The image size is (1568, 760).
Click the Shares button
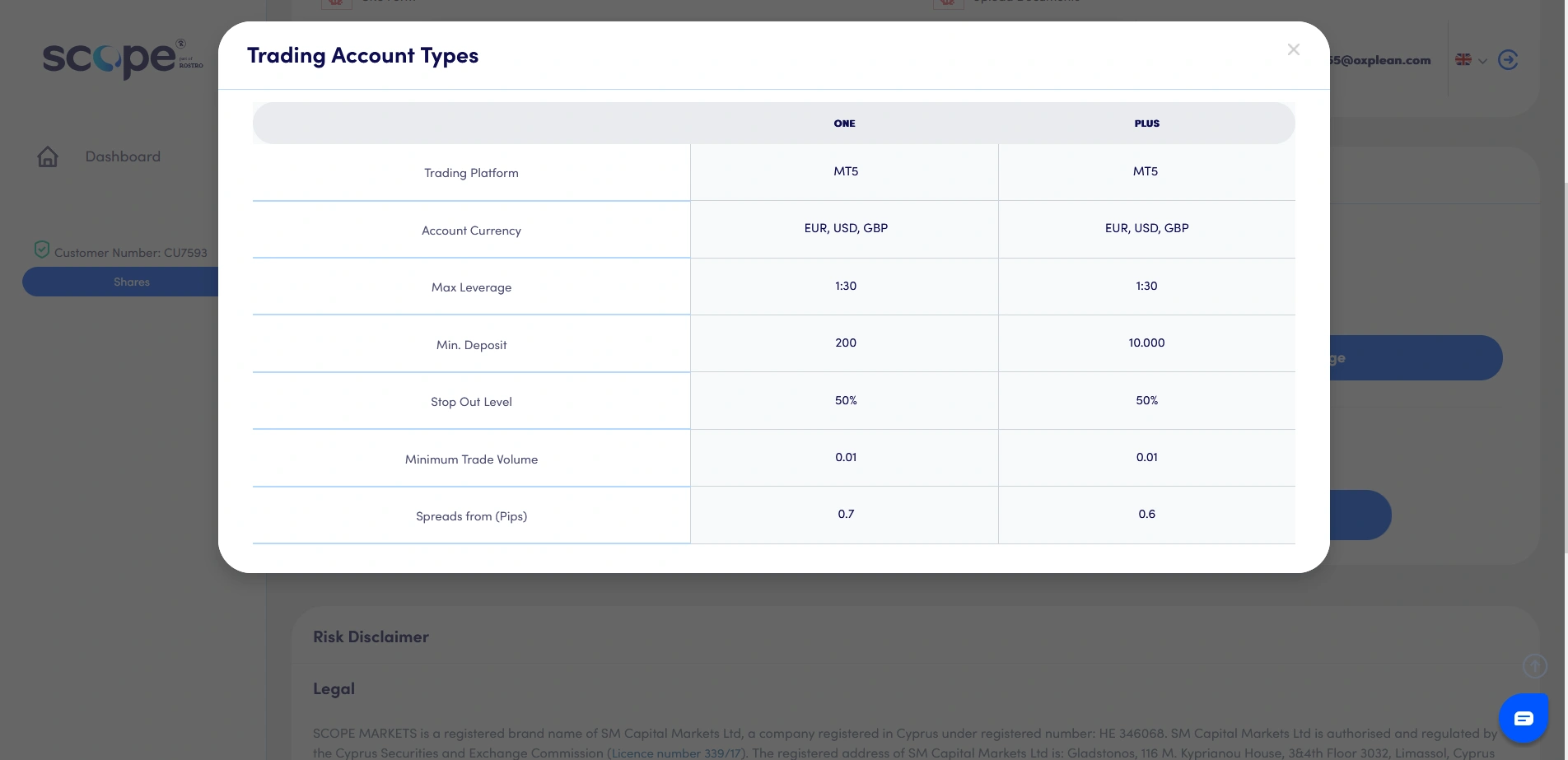click(131, 282)
